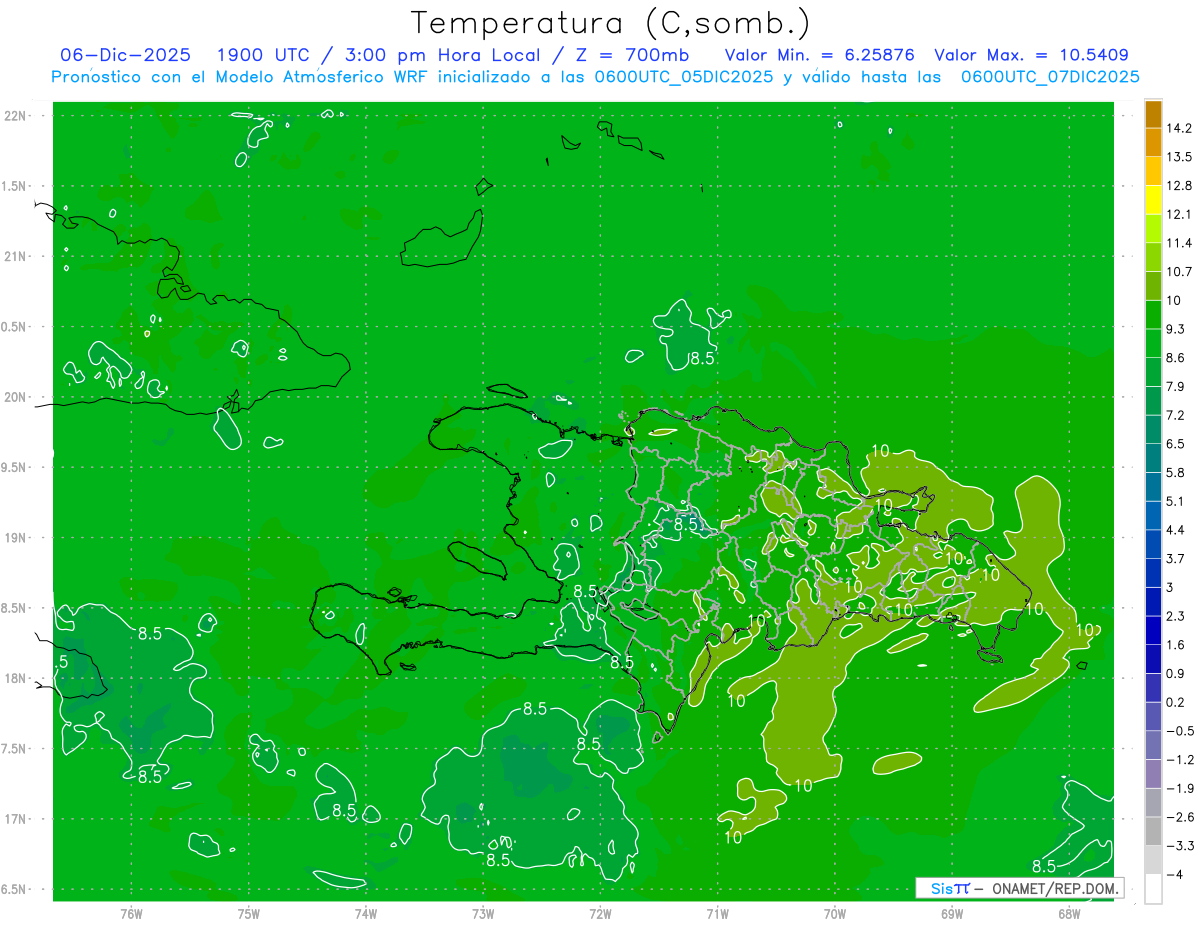The height and width of the screenshot is (927, 1200).
Task: Click the latitude axis label "1.5N"
Action: [x=15, y=186]
